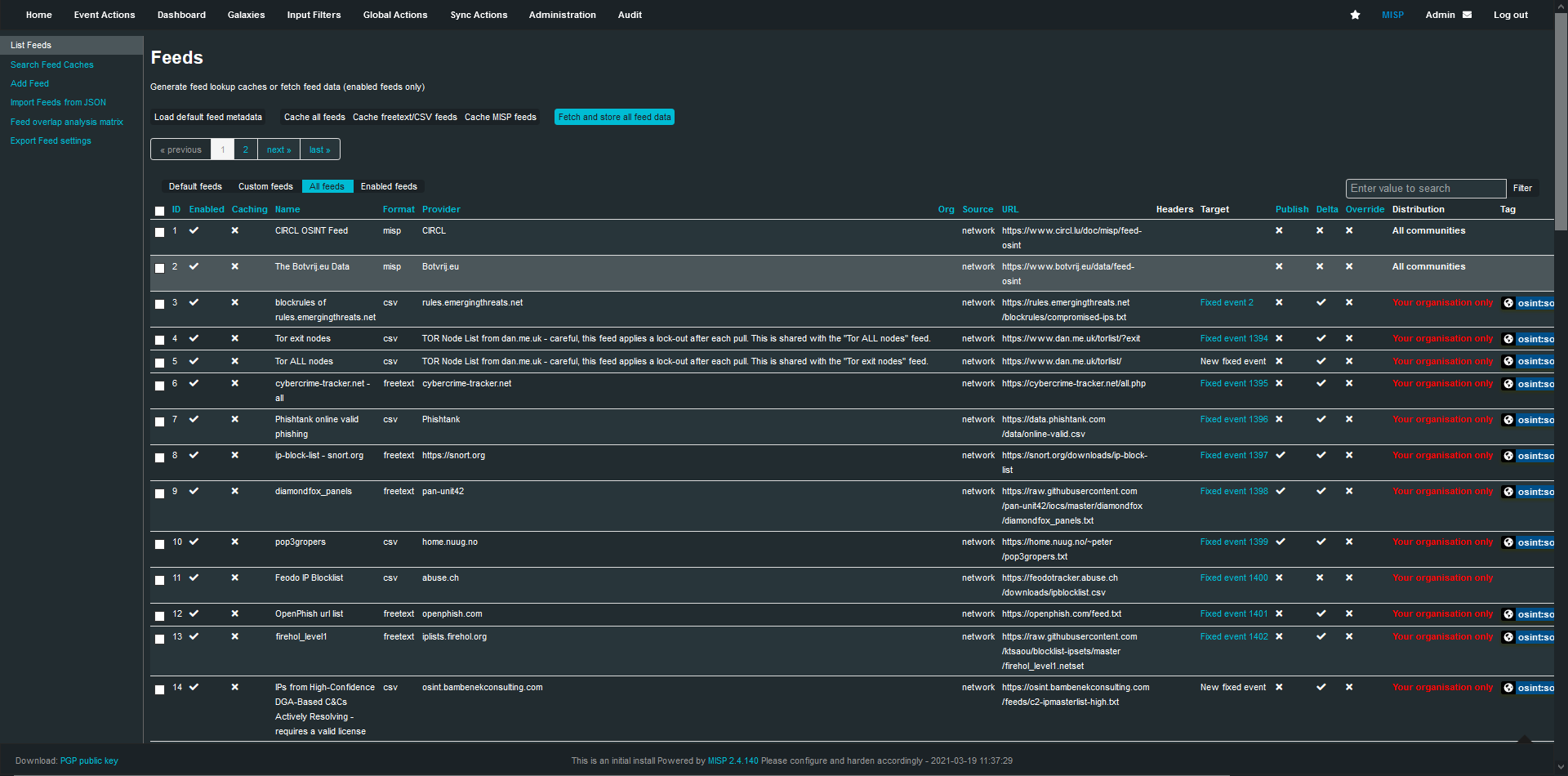1568x776 pixels.
Task: Select checkbox for The Botvrij.eu Data row
Action: point(159,268)
